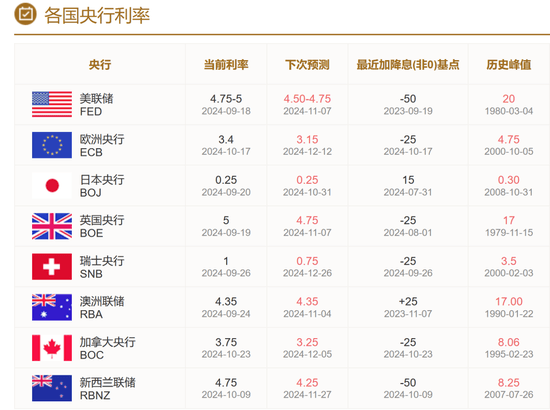Click ECB current rate 3.4
This screenshot has width=550, height=410.
click(226, 140)
